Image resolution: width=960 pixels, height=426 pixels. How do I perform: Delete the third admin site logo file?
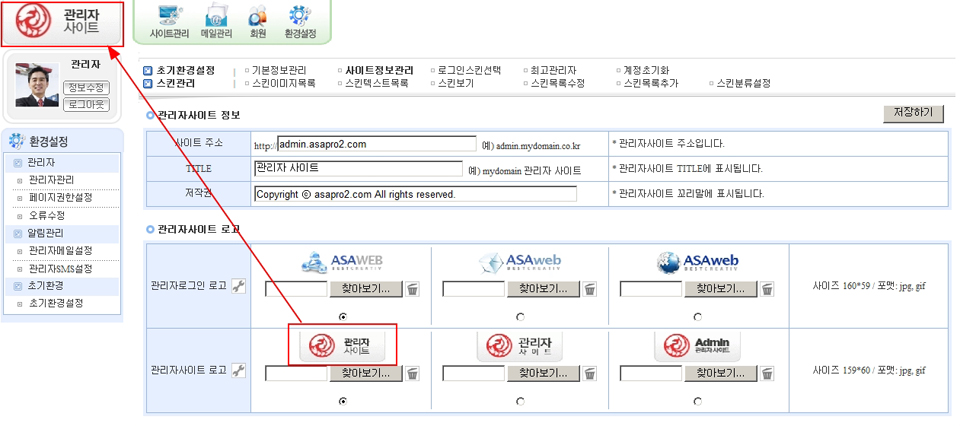tap(768, 373)
